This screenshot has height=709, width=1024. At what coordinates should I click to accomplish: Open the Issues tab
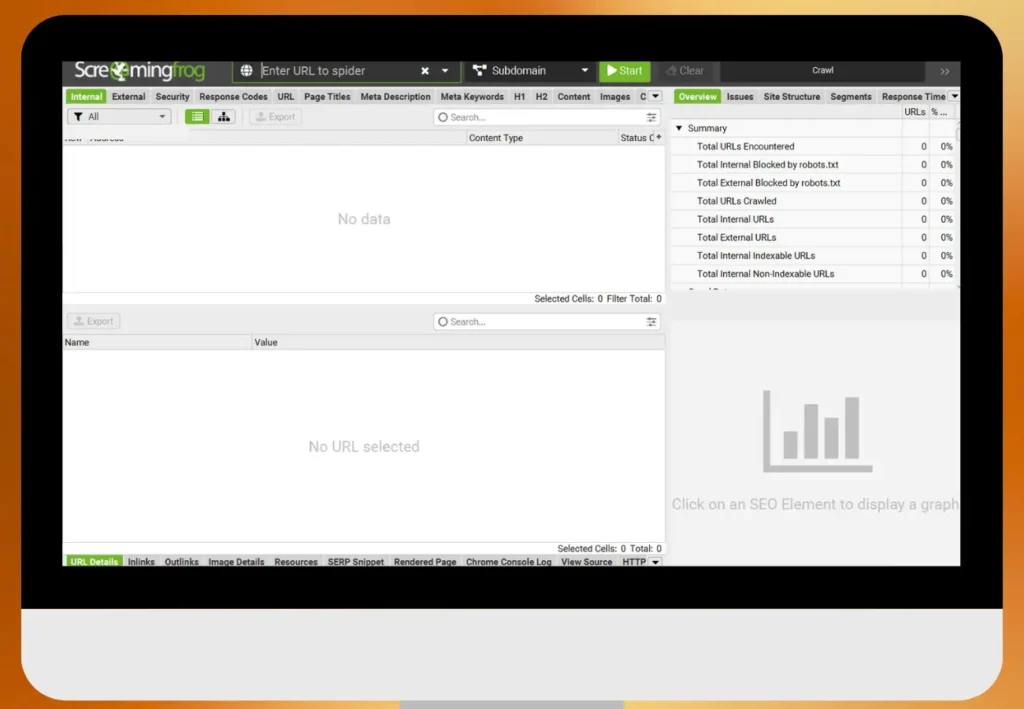(x=740, y=97)
